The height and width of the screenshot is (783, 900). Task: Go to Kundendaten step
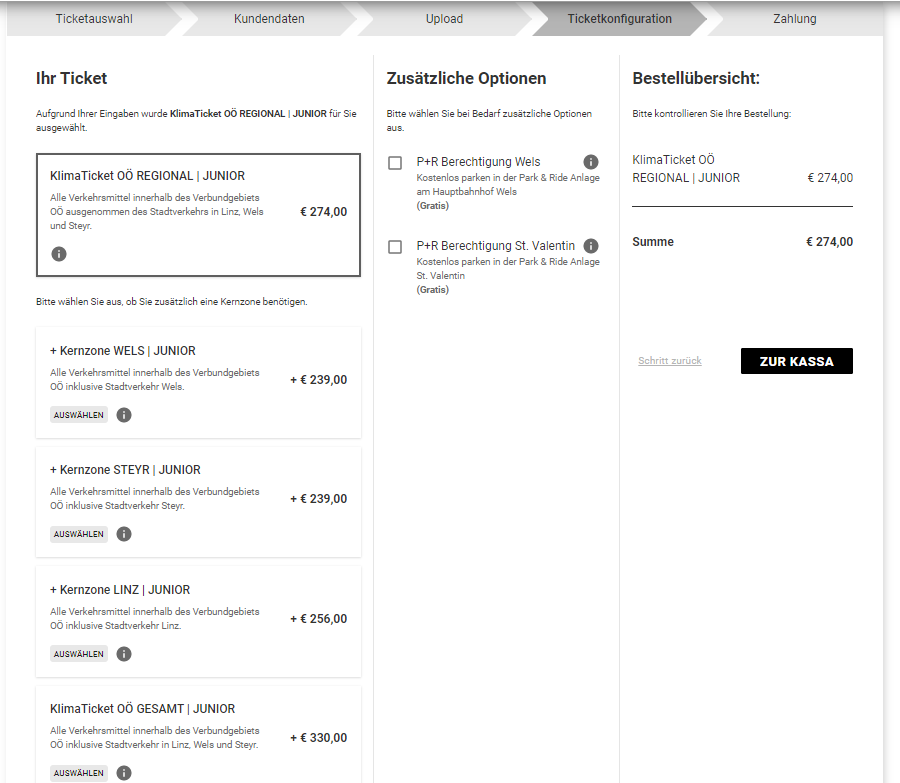(269, 19)
